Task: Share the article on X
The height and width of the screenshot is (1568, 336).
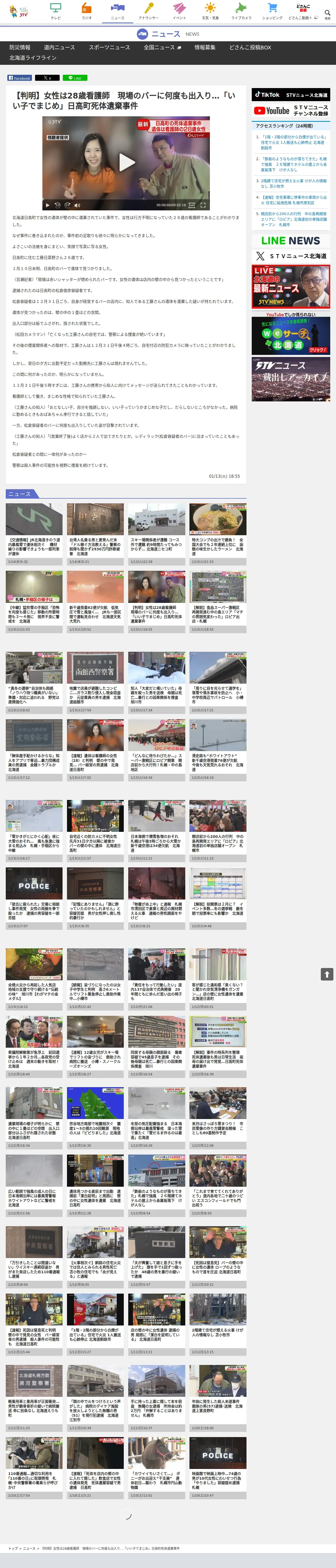Action: 48,78
